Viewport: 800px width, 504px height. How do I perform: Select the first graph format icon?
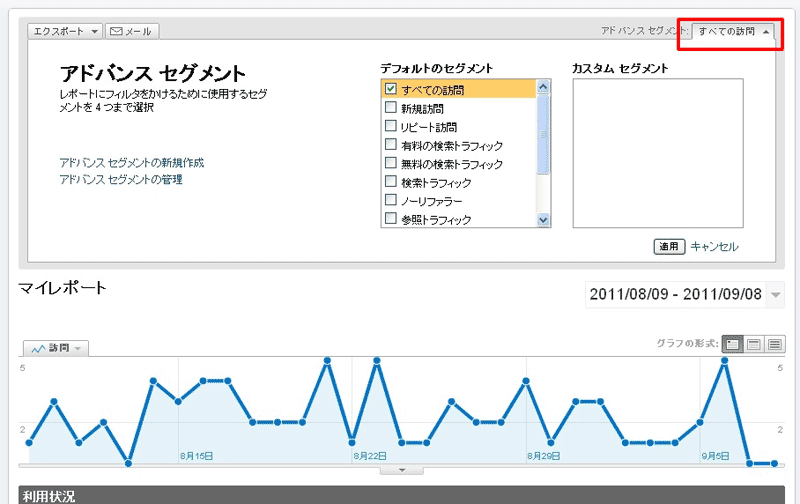tap(732, 343)
